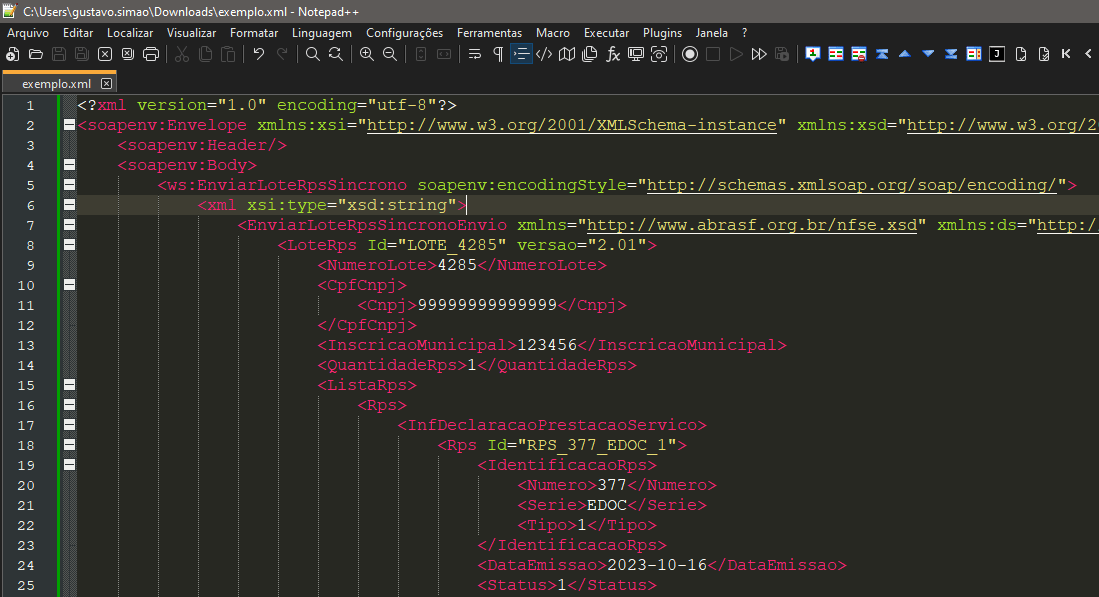Run the macro playback icon

coord(737,55)
